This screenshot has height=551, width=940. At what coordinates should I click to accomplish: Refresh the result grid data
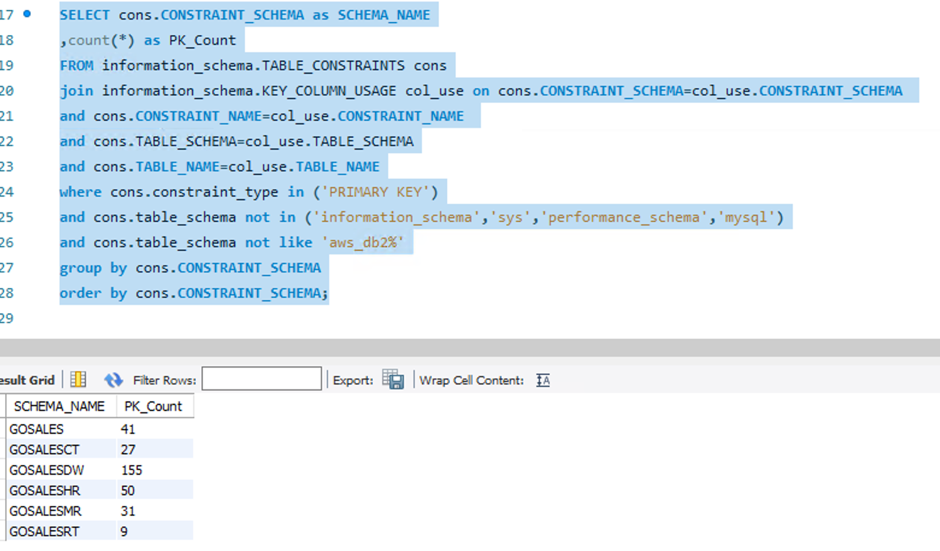113,380
